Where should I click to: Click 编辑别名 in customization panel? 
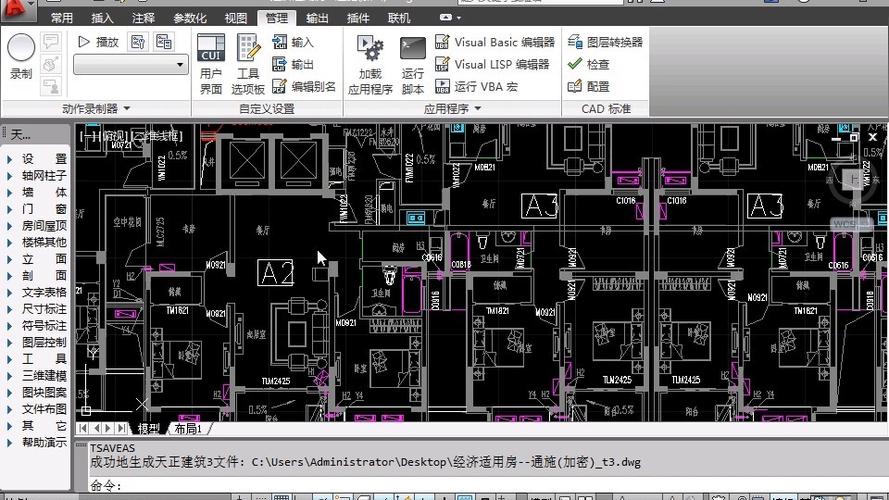coord(304,86)
